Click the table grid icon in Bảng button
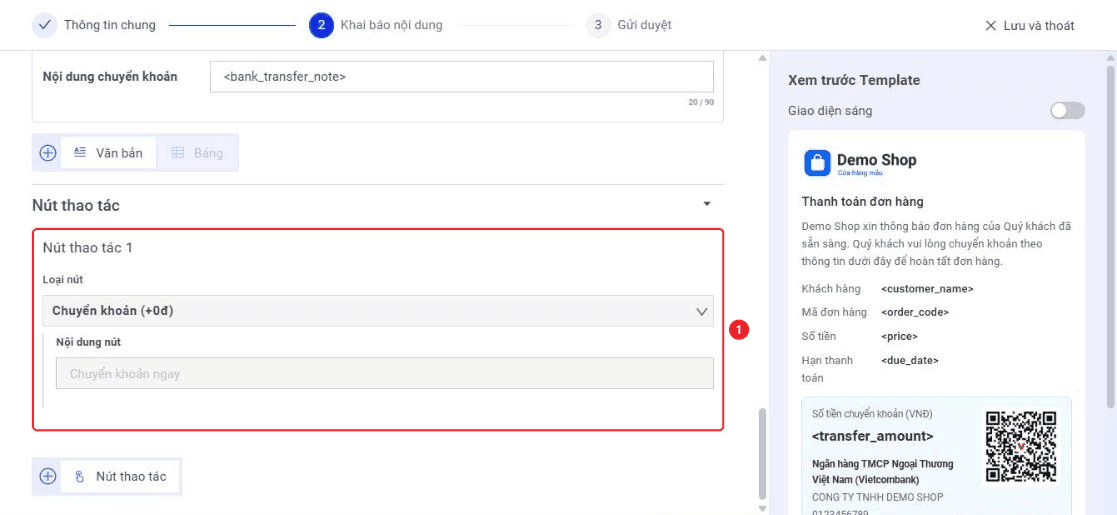Viewport: 1117px width, 515px height. (178, 152)
